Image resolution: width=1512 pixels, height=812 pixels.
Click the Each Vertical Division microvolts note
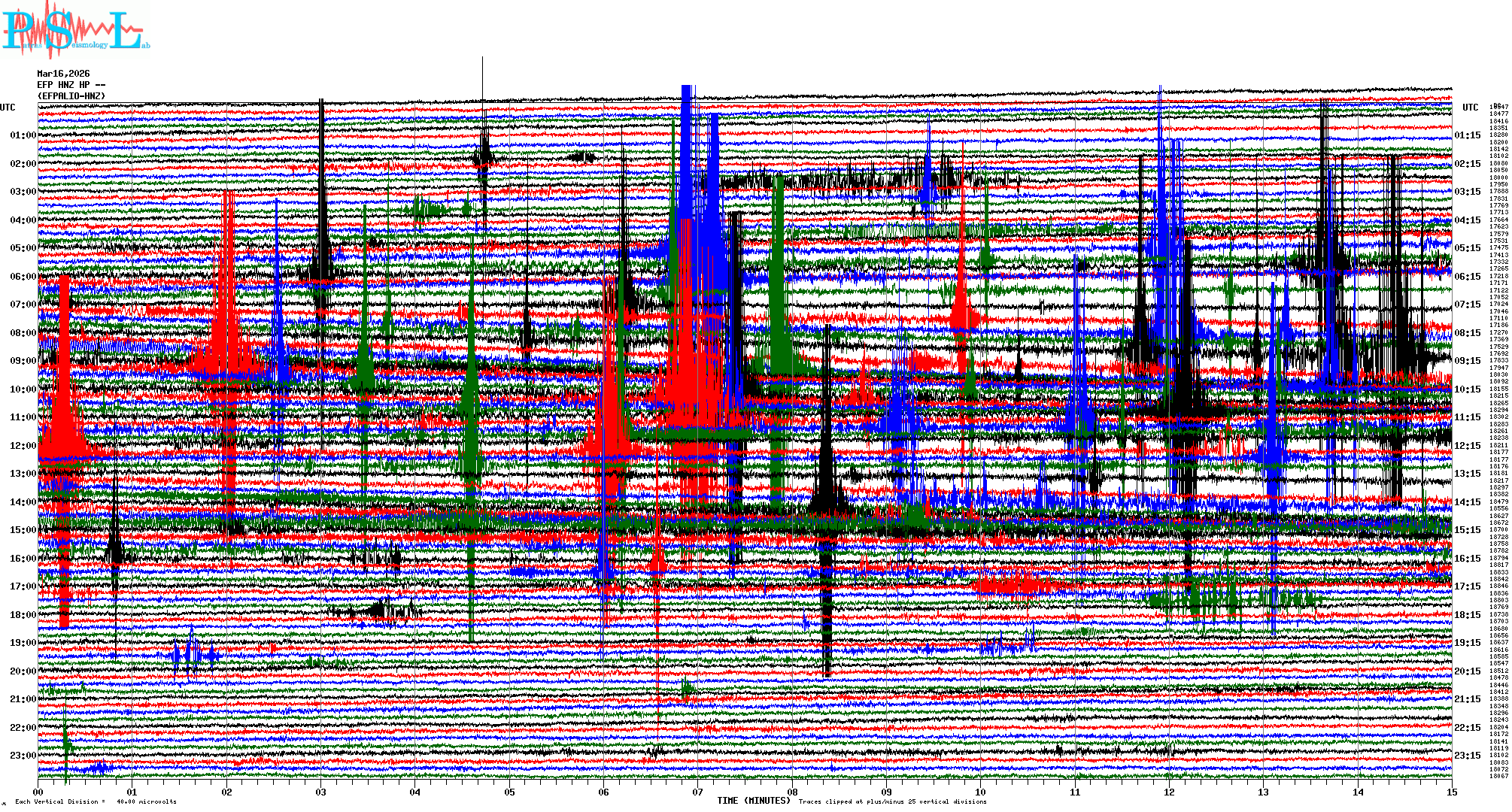pos(96,801)
